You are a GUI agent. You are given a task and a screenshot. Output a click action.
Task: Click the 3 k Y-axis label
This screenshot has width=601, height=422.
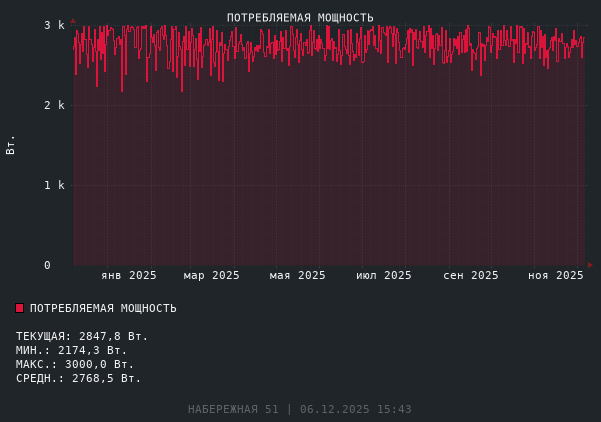tap(54, 25)
